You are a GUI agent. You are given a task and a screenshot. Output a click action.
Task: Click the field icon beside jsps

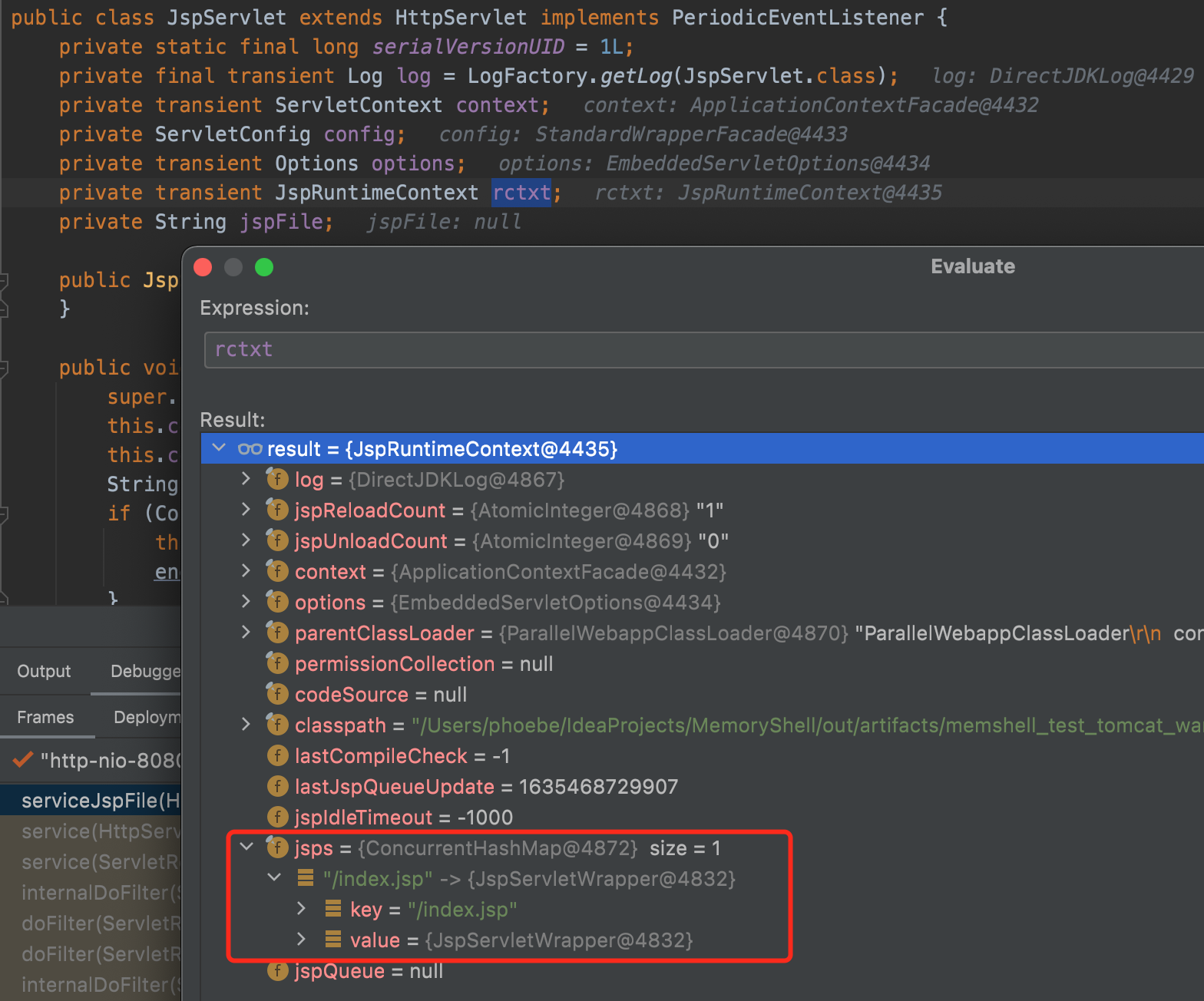(277, 847)
